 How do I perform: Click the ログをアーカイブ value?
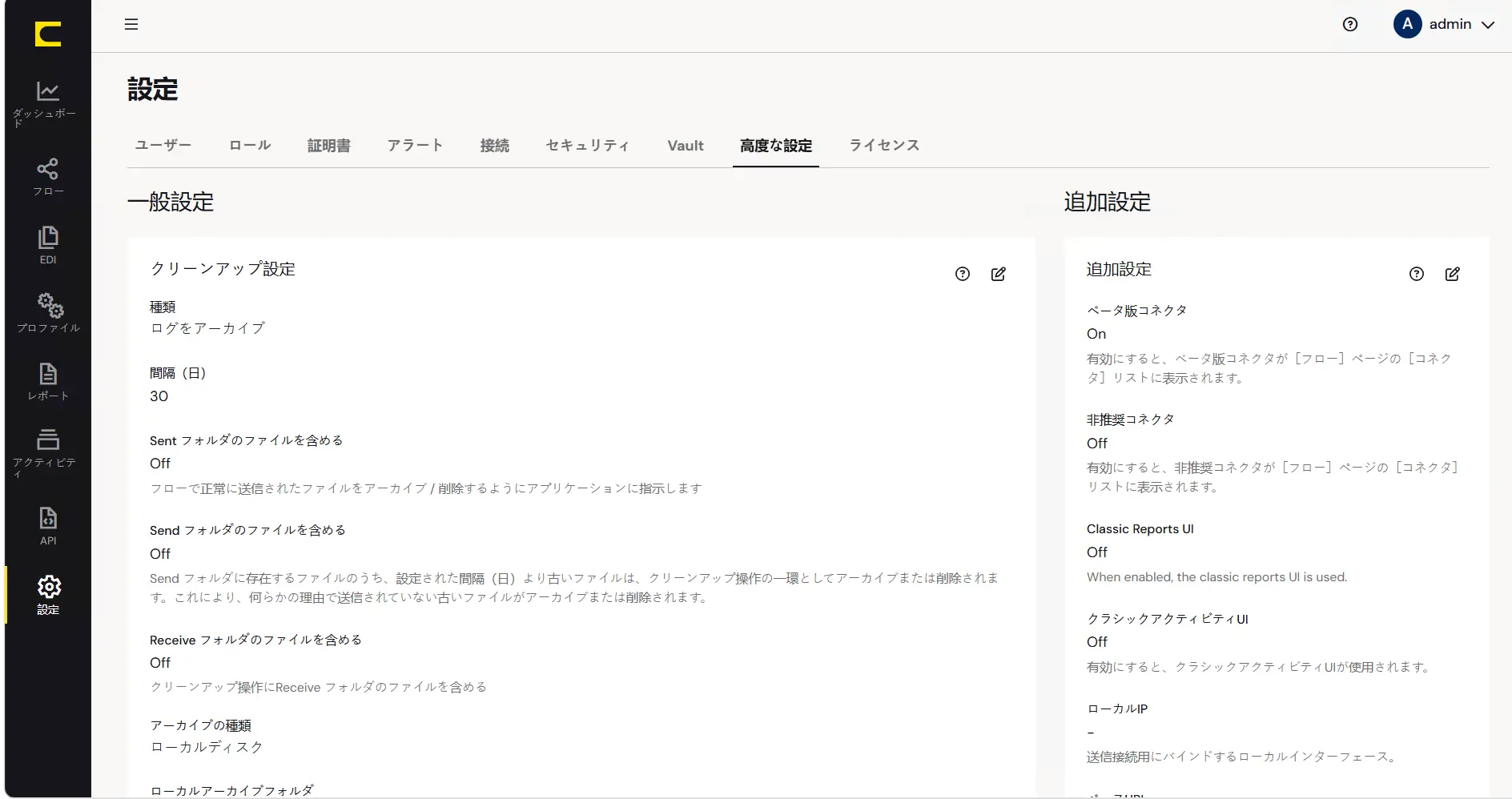tap(207, 328)
